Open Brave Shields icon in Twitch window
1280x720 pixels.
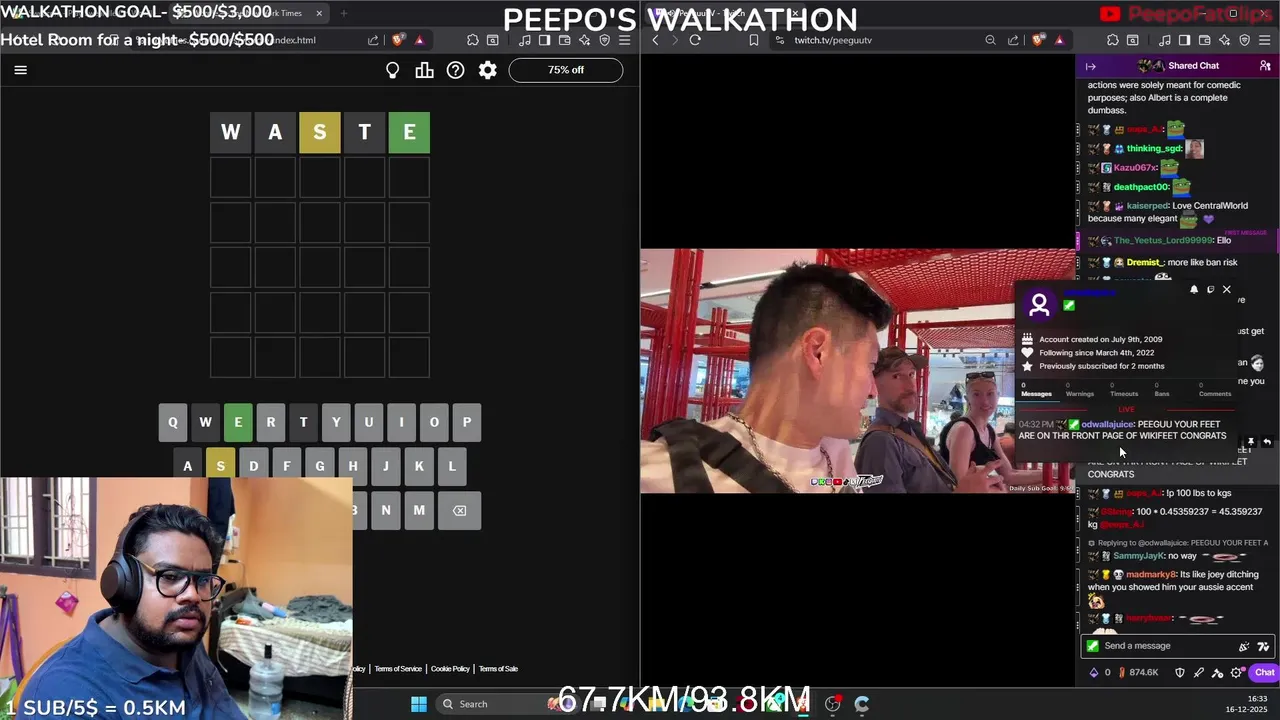coord(1038,40)
